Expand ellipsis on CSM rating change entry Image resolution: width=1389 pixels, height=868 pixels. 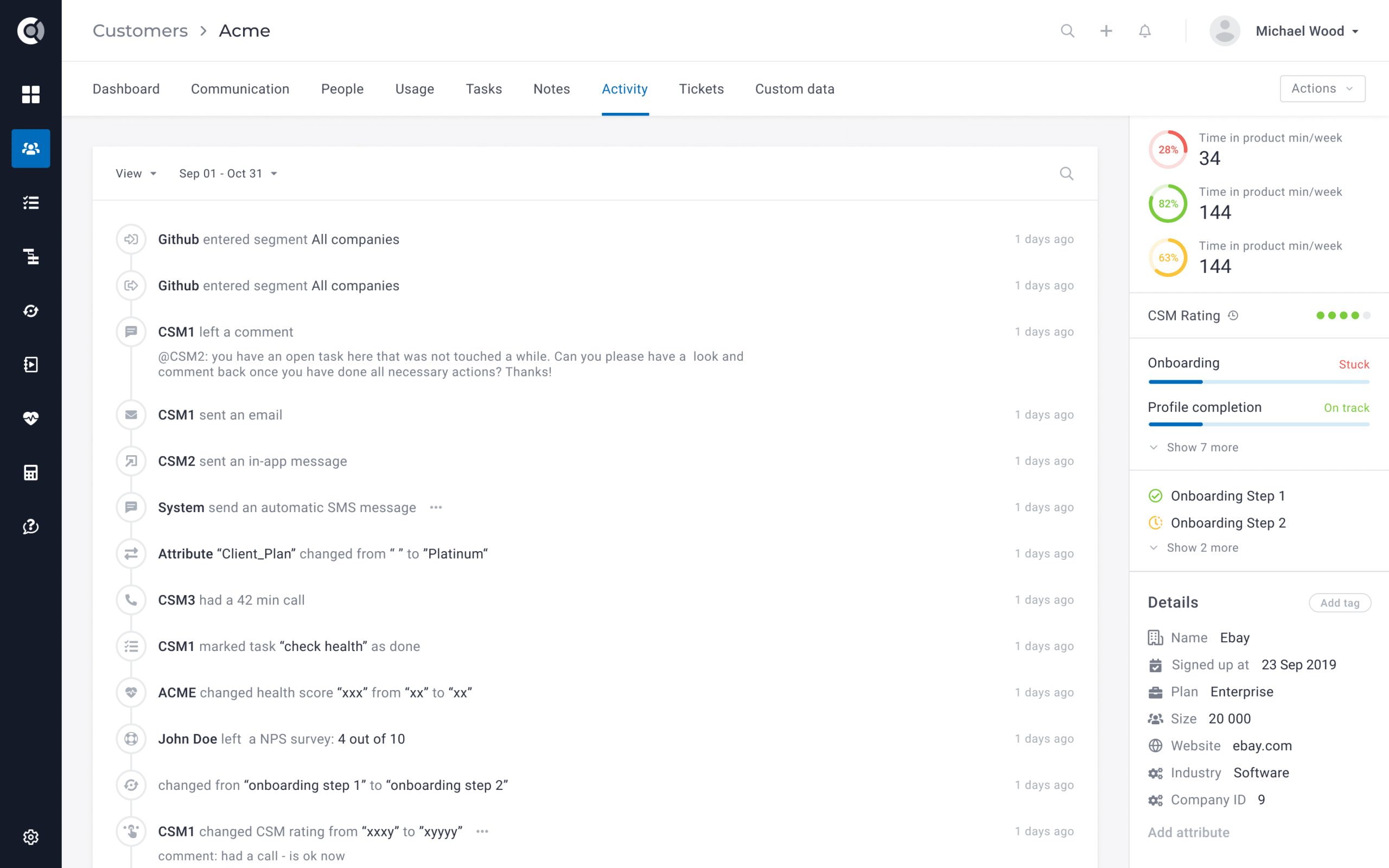[x=482, y=831]
